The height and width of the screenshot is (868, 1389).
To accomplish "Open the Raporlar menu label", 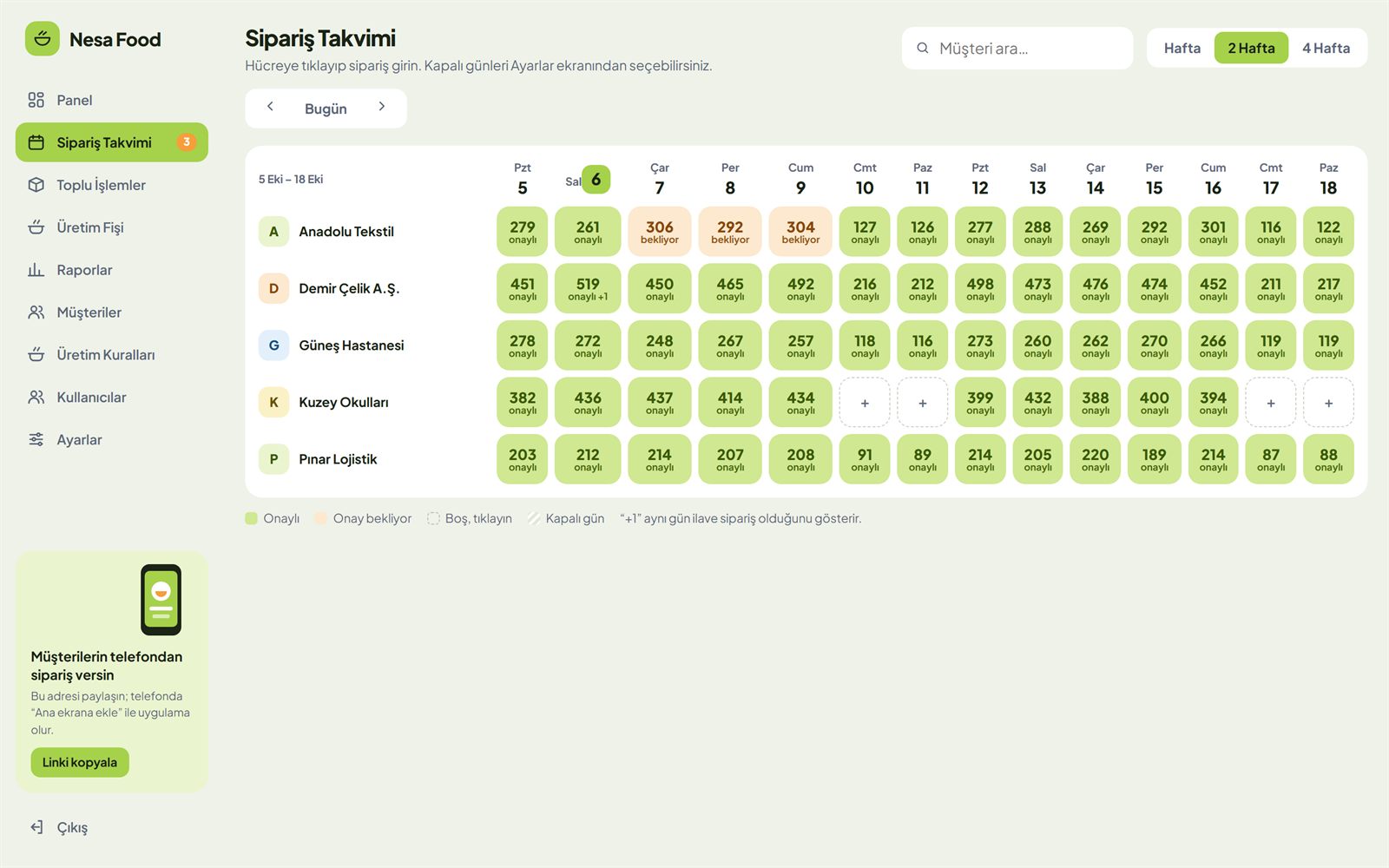I will [84, 270].
